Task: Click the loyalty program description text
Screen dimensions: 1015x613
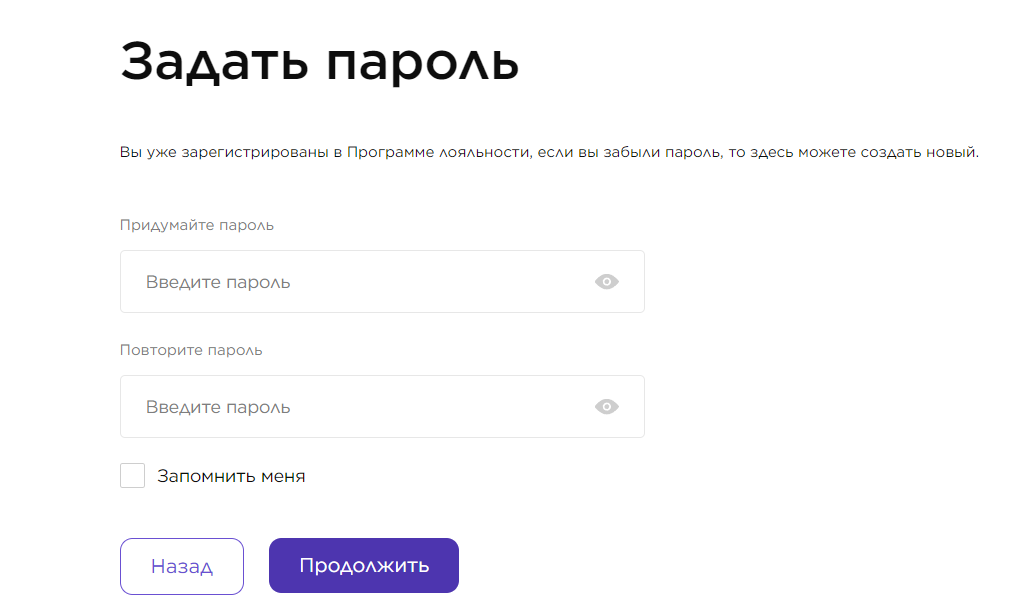Action: (549, 153)
